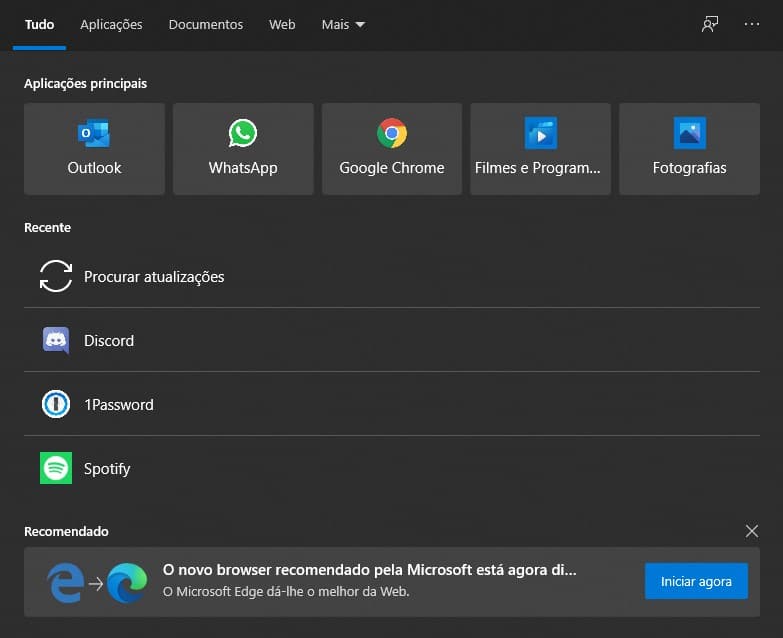Select the Procurar atualizações text
783x638 pixels.
click(154, 277)
